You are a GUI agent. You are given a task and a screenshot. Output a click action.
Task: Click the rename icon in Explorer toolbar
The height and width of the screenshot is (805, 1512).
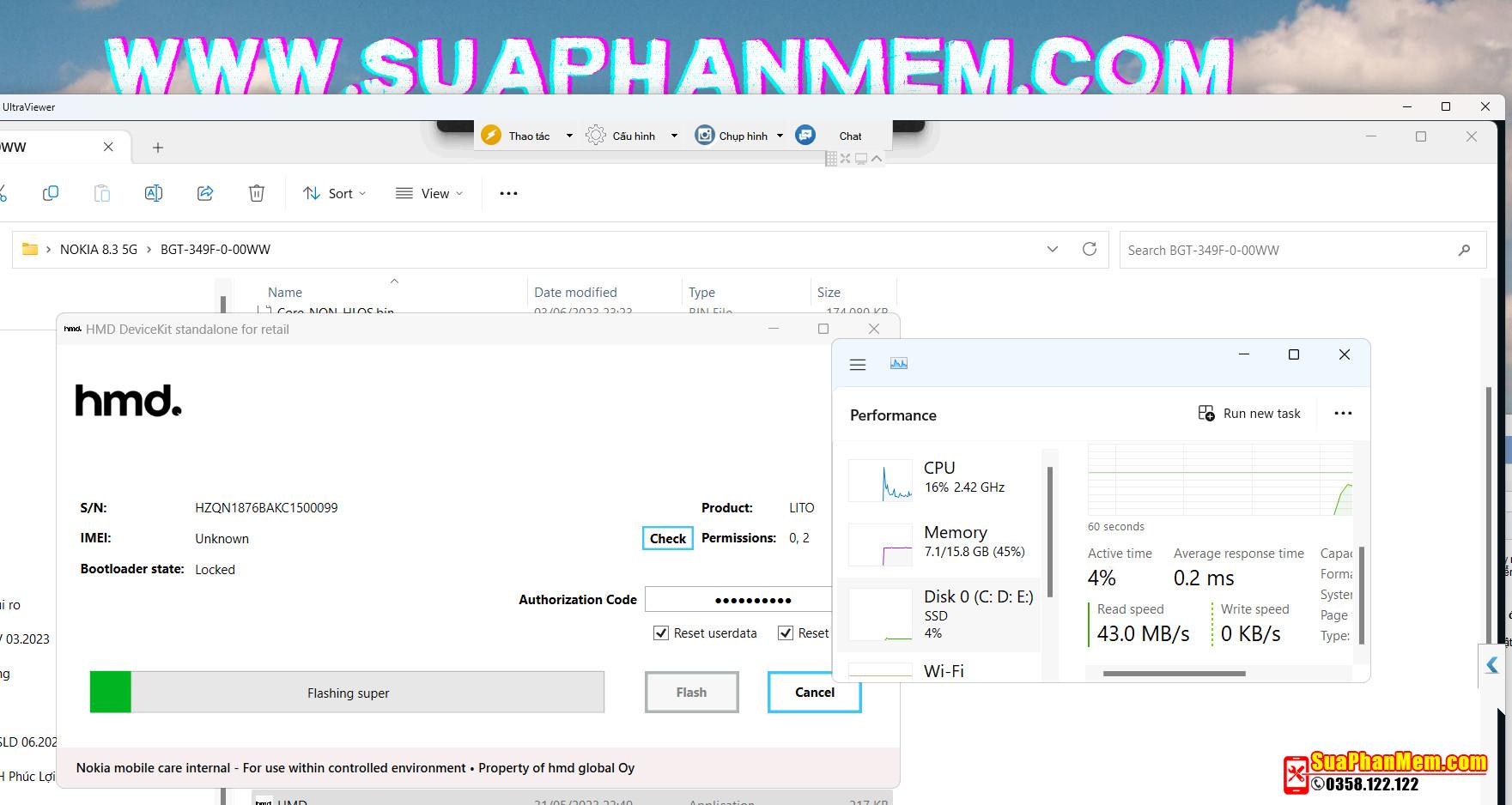(154, 193)
